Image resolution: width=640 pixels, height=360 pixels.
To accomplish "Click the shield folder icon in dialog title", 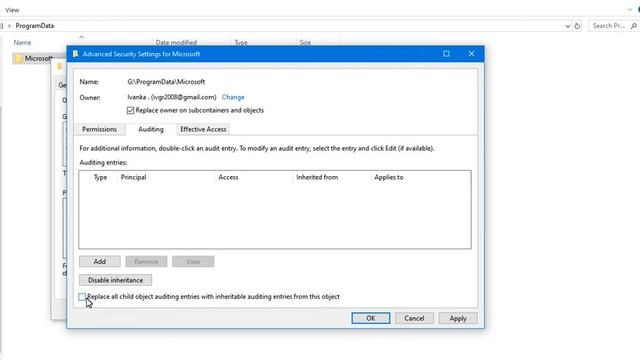I will pos(76,54).
